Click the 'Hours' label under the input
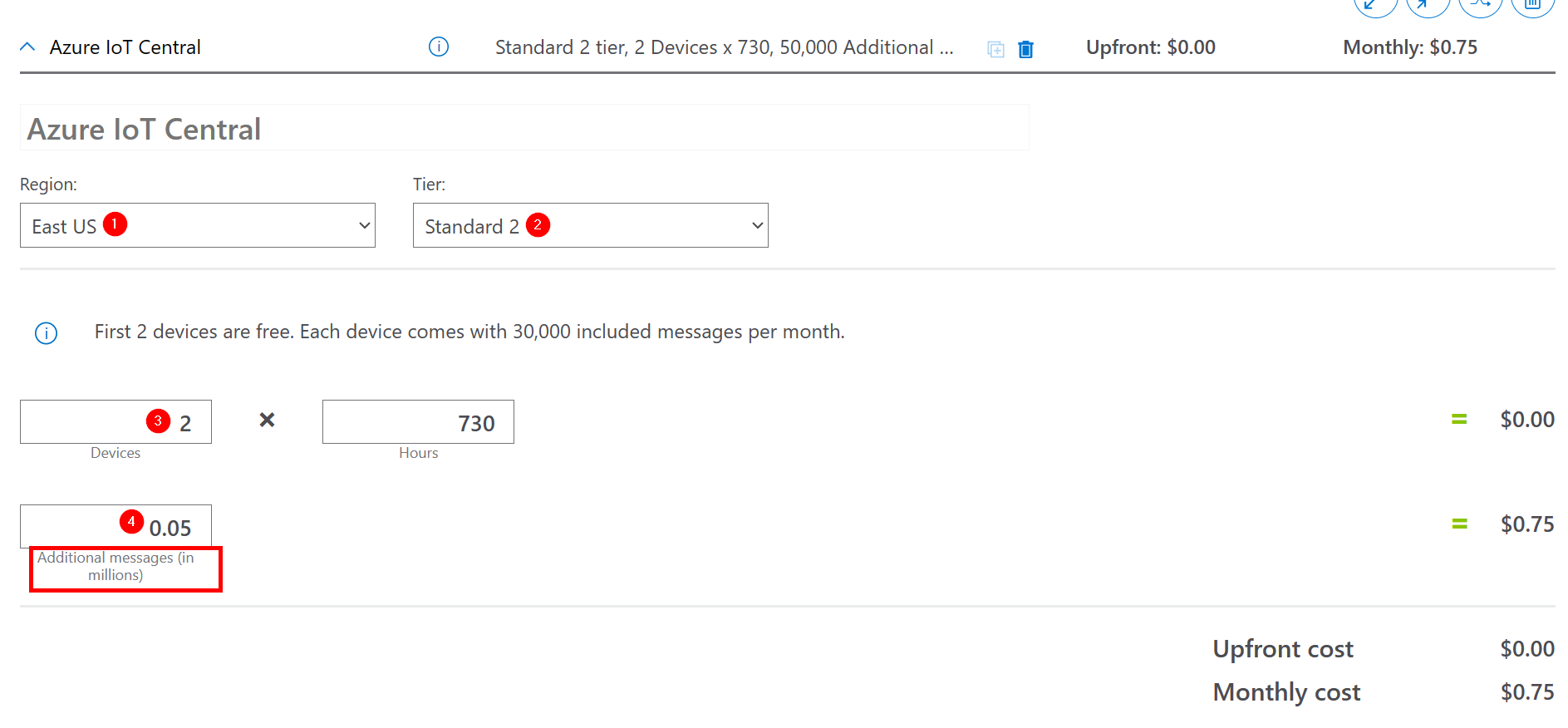 coord(418,453)
